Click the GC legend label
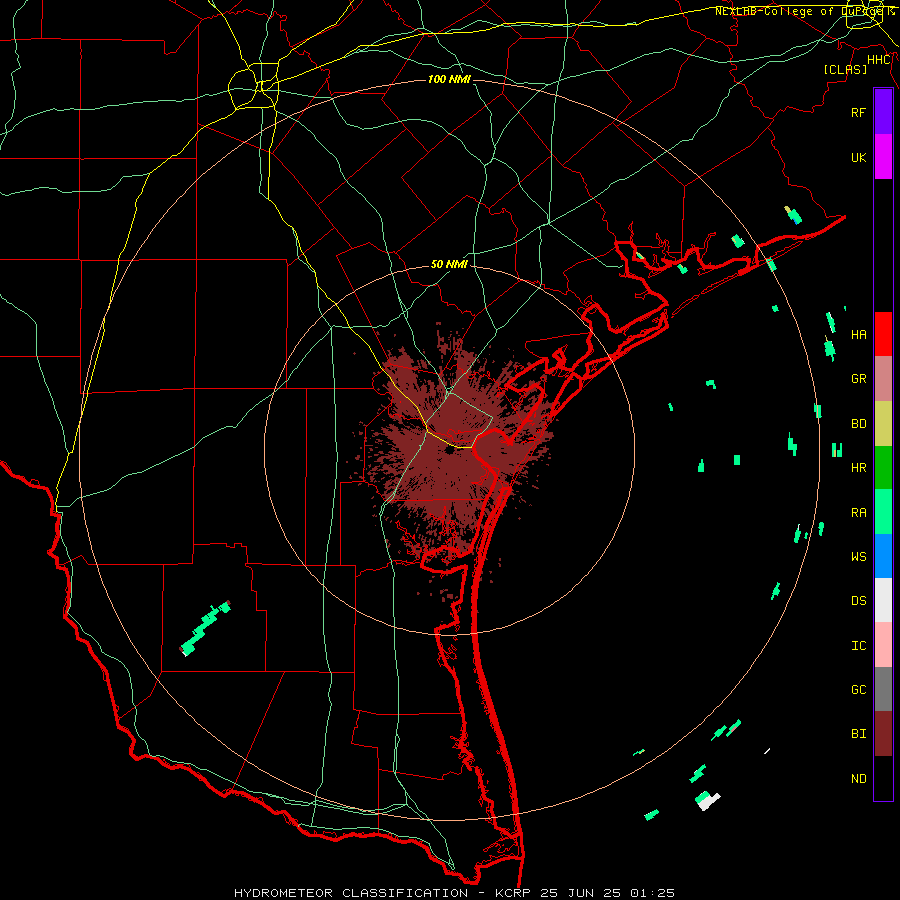The image size is (900, 900). click(x=858, y=689)
